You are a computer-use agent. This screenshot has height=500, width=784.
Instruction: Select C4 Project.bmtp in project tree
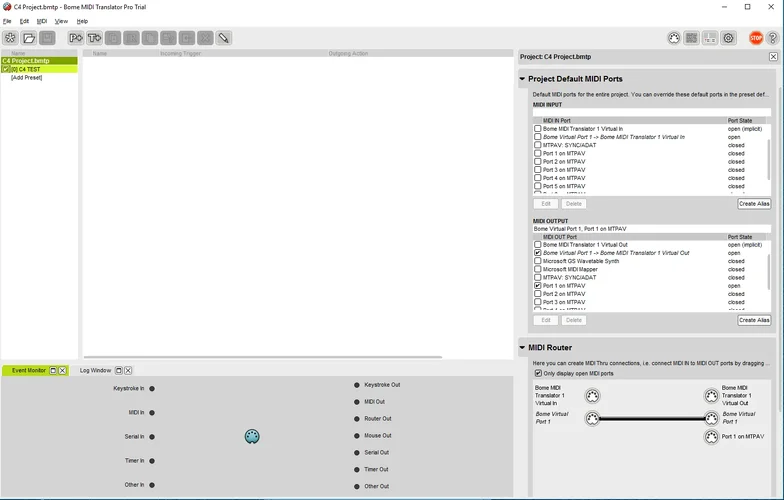39,60
